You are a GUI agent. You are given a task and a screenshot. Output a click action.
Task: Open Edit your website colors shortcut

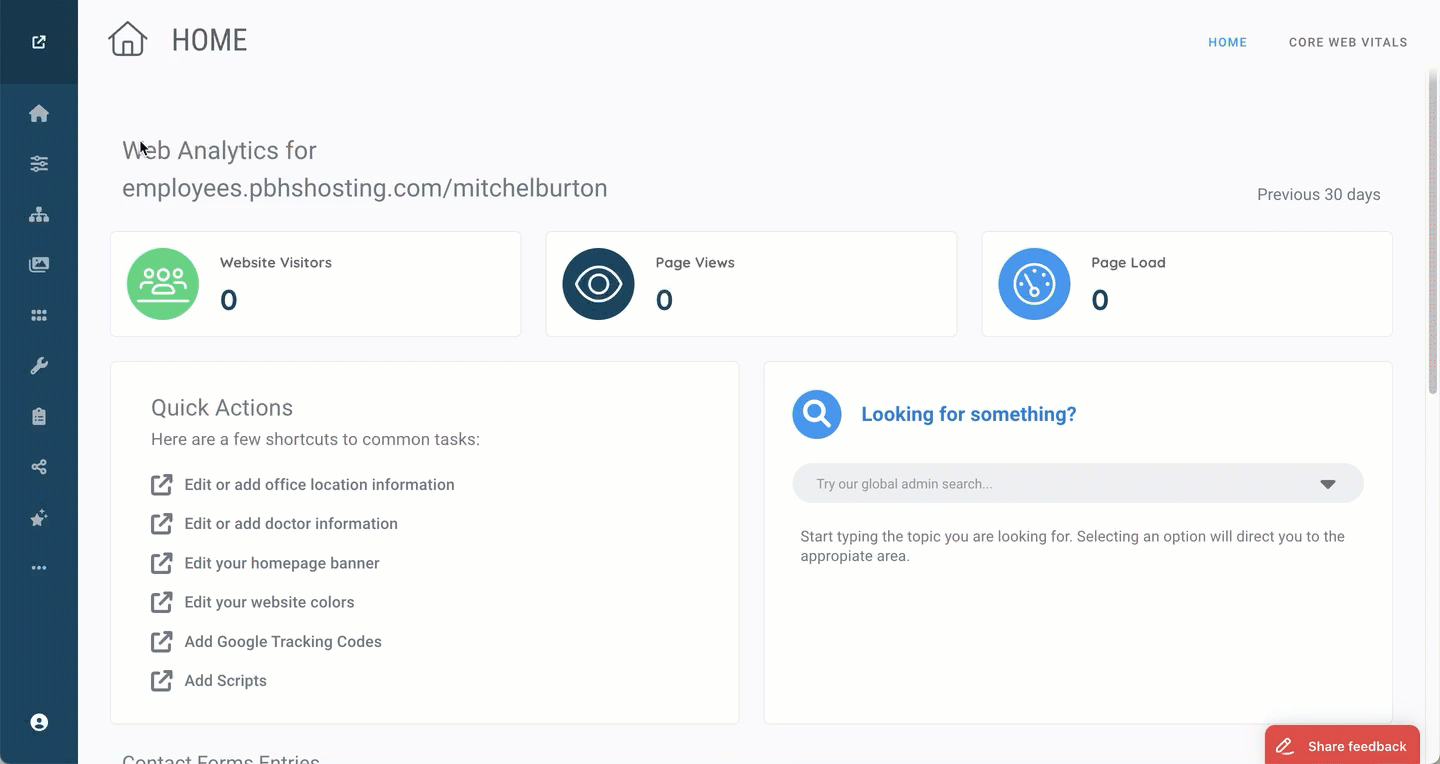click(x=269, y=602)
